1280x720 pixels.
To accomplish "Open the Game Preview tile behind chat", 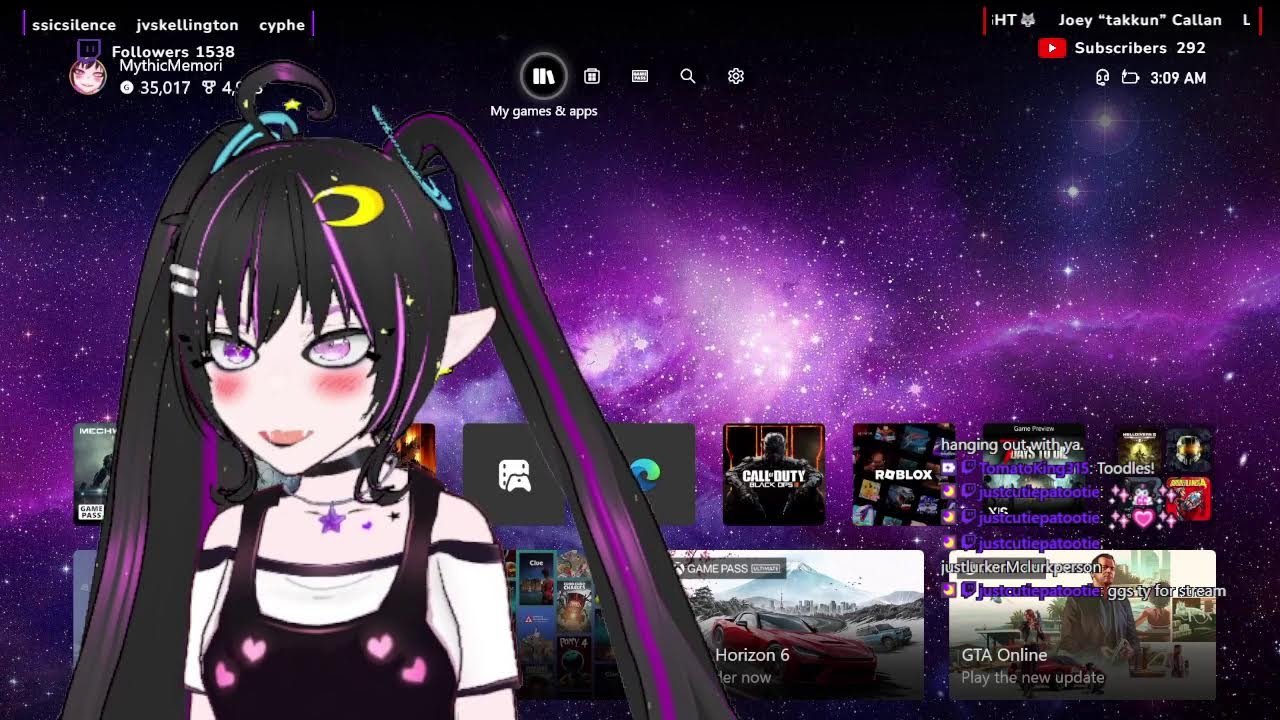I will [x=1034, y=474].
